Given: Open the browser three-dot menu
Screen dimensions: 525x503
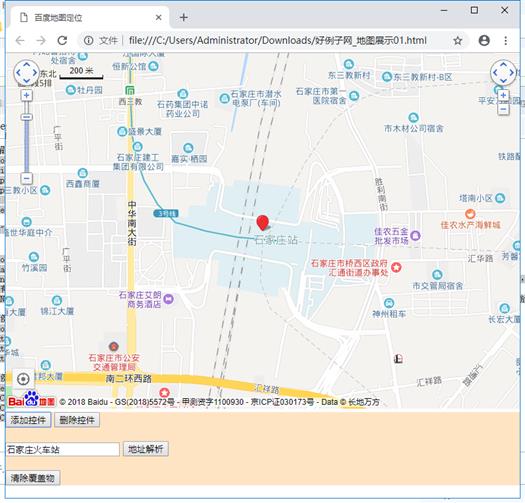Looking at the screenshot, I should pyautogui.click(x=506, y=41).
